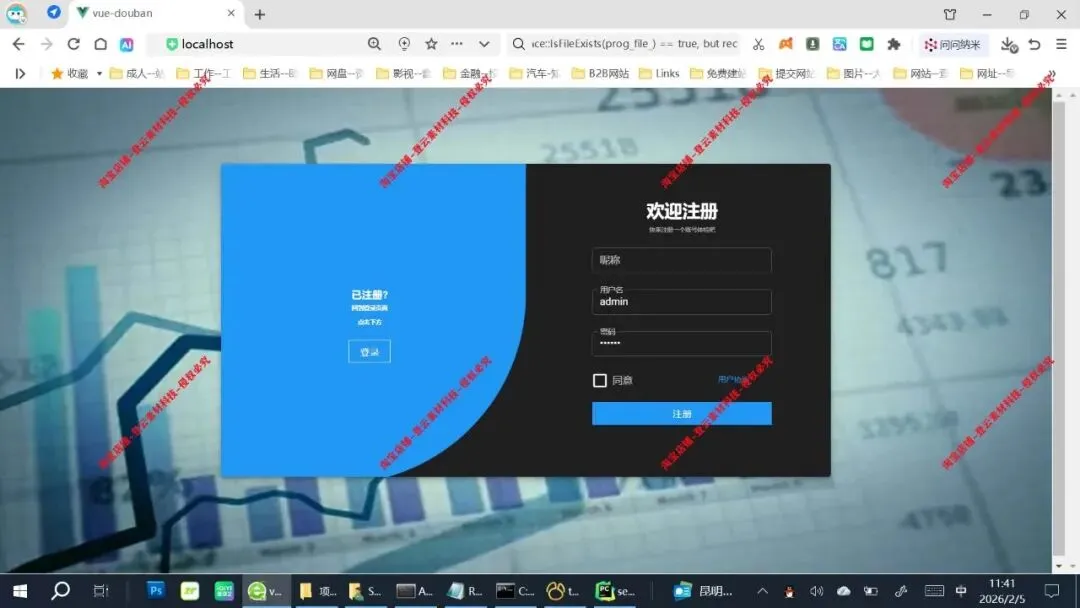Open the Task View button
This screenshot has height=608, width=1080.
coord(101,591)
